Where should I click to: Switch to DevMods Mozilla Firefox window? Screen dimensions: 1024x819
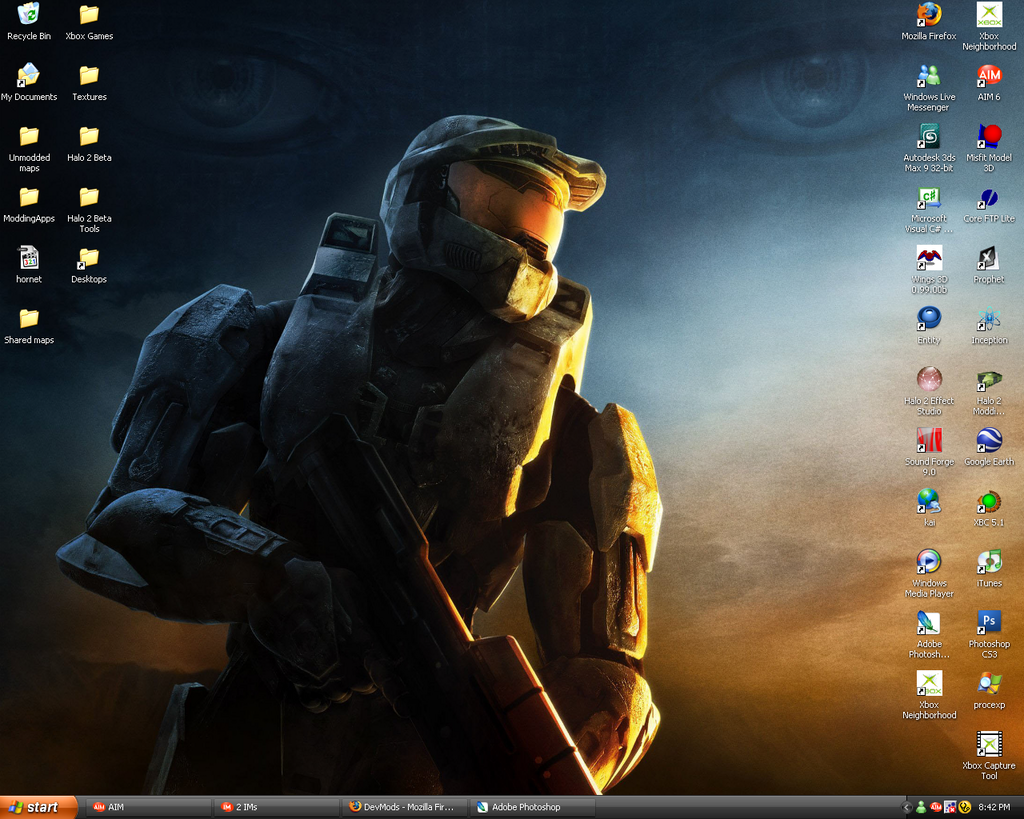point(405,807)
